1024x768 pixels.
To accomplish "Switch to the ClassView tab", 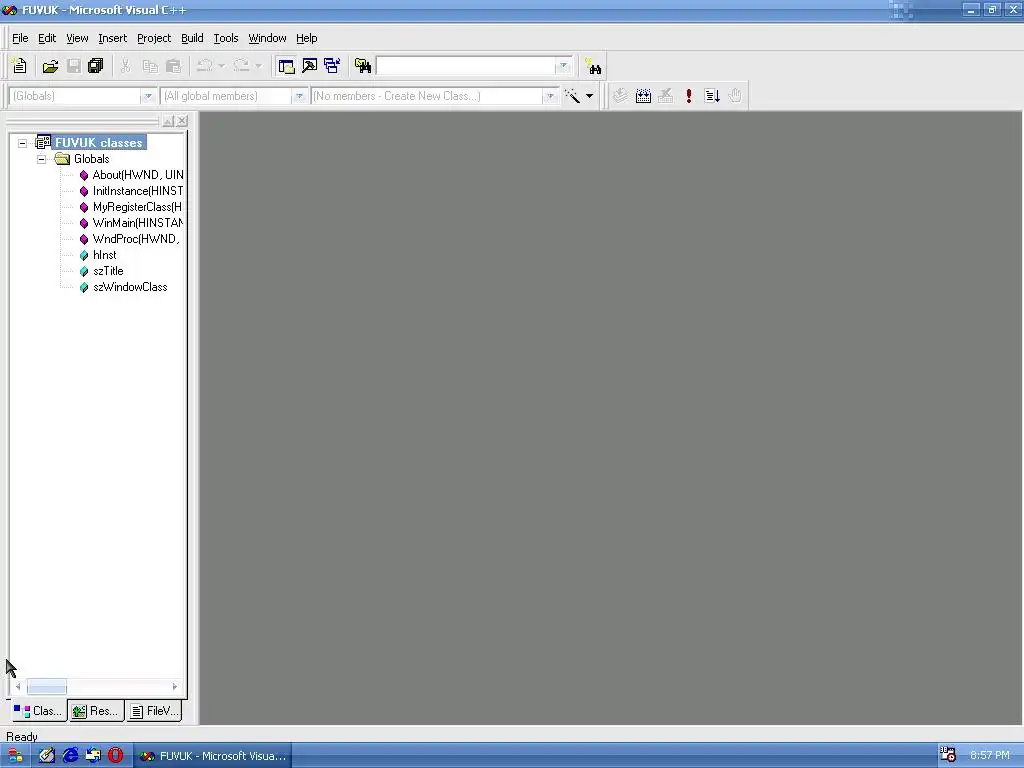I will click(38, 711).
